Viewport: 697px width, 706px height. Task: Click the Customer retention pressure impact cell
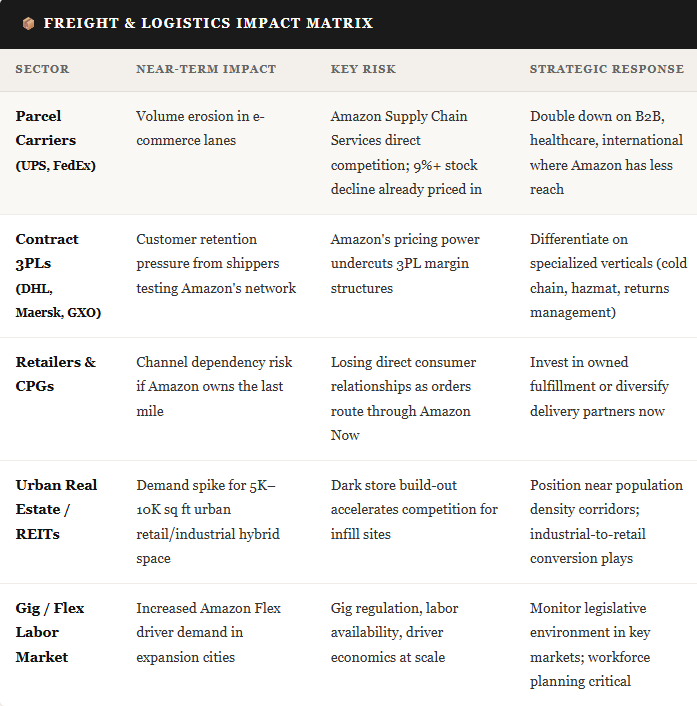coord(216,263)
